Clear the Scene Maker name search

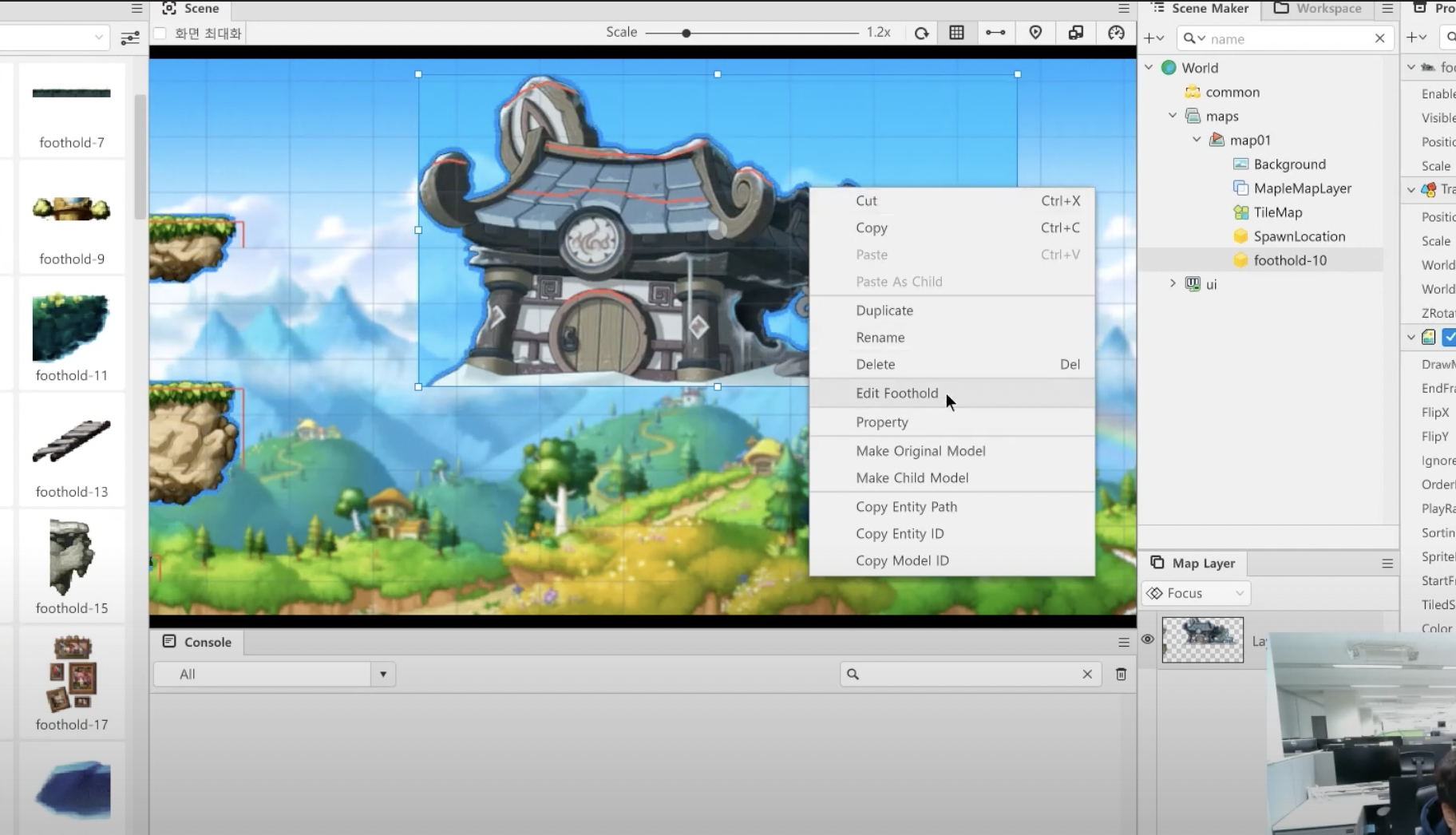(1379, 38)
